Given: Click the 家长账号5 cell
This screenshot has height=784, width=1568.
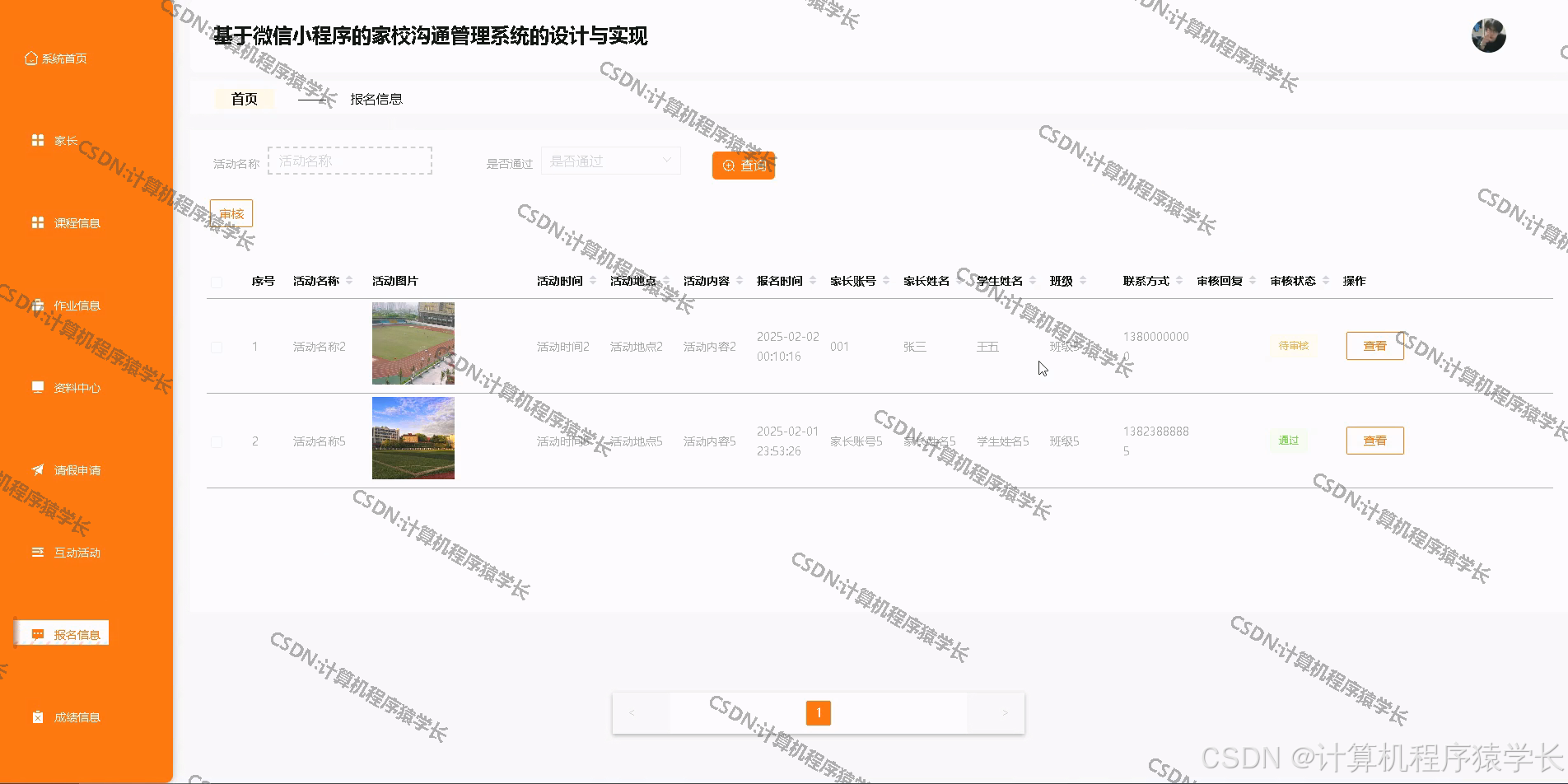Looking at the screenshot, I should 856,441.
